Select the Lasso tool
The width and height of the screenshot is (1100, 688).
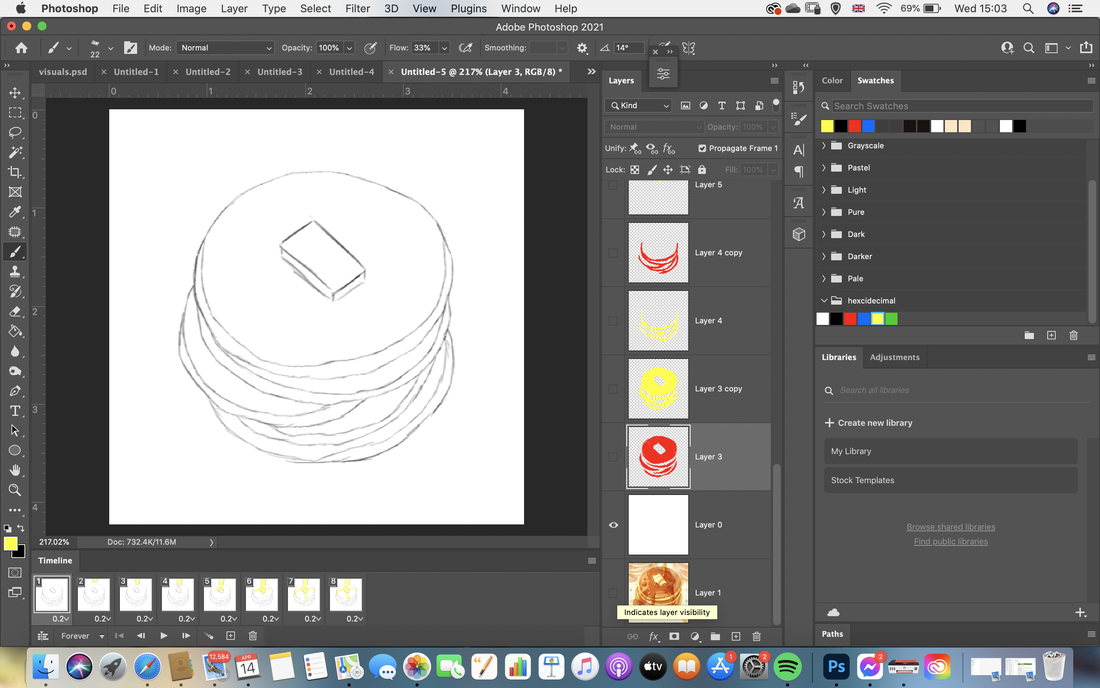click(15, 132)
